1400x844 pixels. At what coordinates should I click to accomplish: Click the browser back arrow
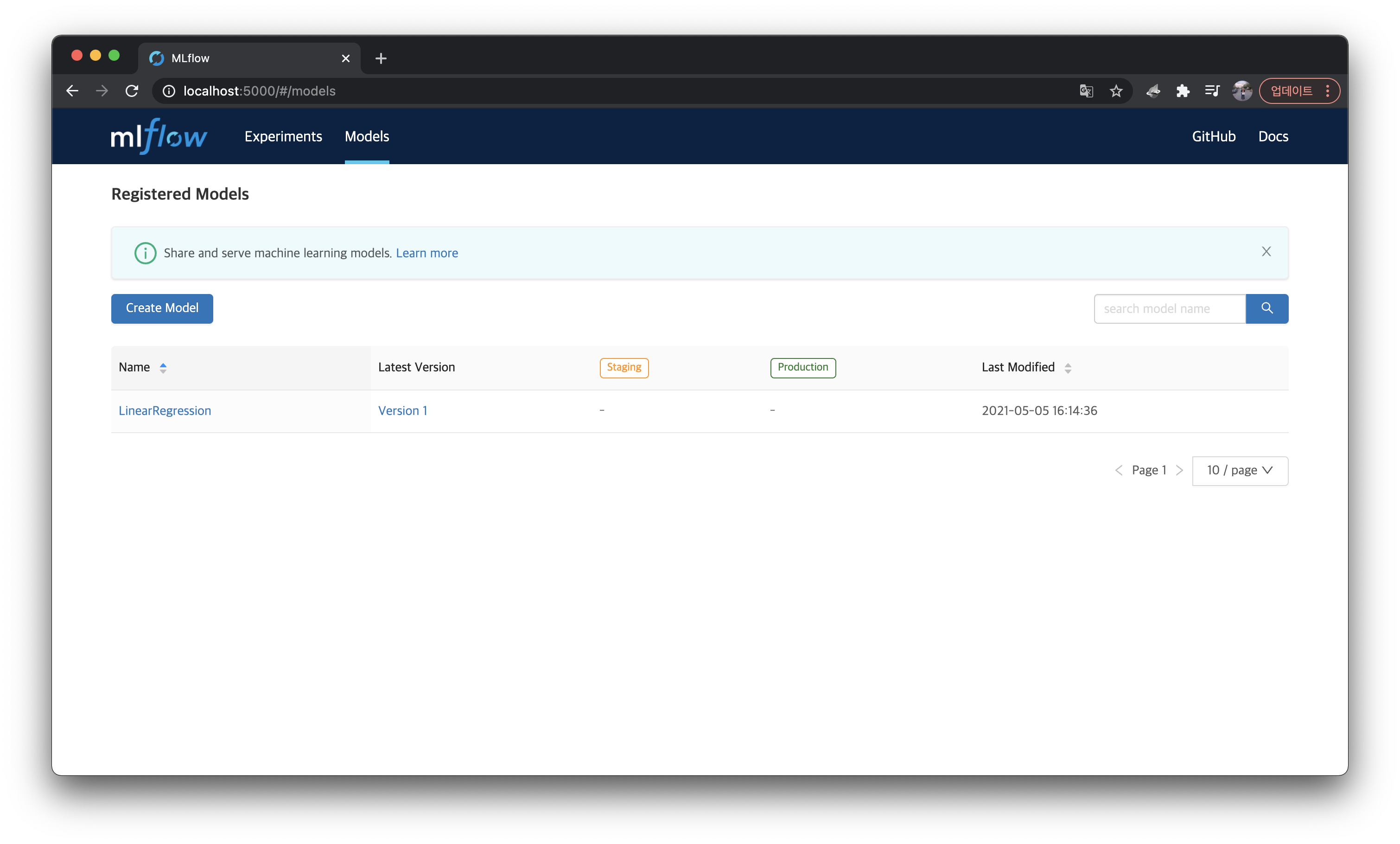[72, 91]
